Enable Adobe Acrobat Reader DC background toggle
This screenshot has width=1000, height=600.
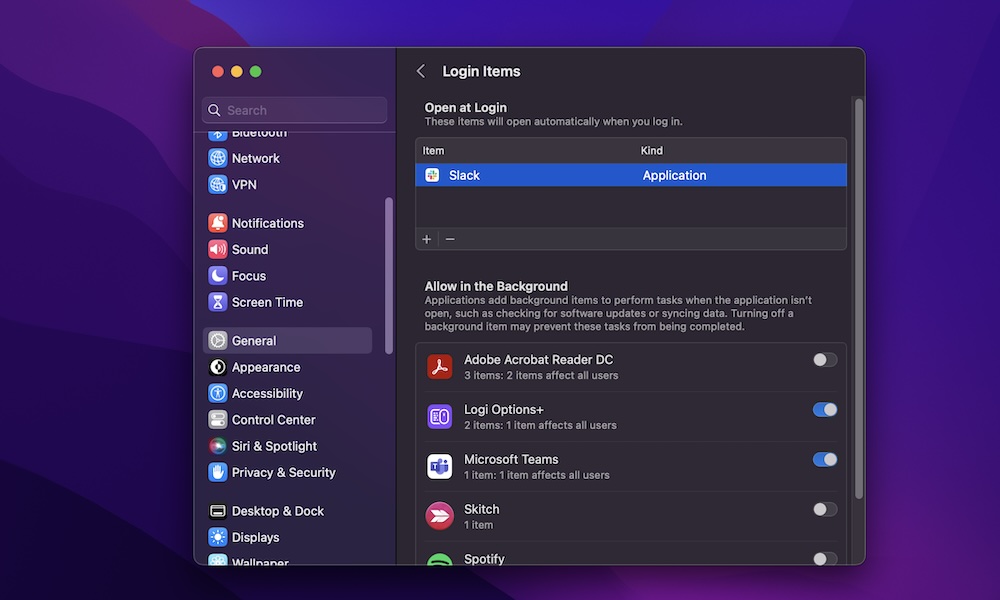click(x=824, y=360)
